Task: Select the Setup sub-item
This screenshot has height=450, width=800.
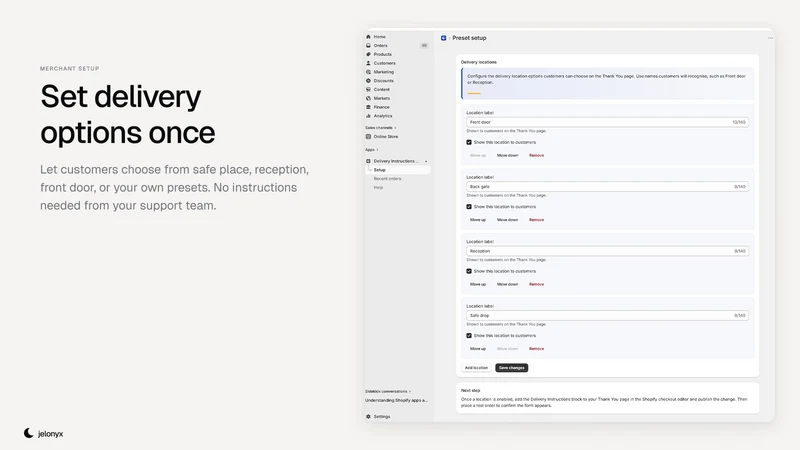Action: [379, 170]
